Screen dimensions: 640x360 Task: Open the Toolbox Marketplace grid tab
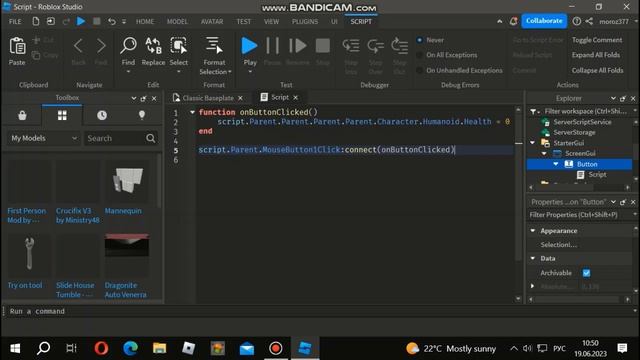pyautogui.click(x=62, y=116)
